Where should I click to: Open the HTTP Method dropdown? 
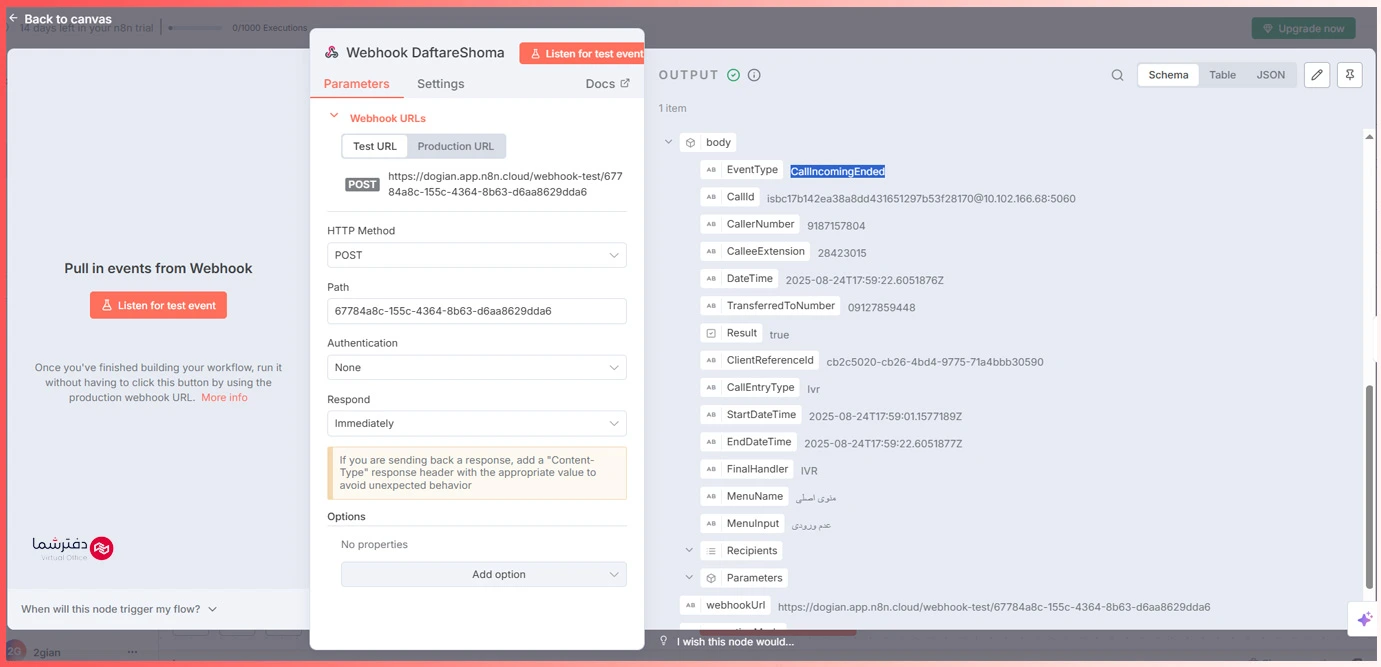476,255
